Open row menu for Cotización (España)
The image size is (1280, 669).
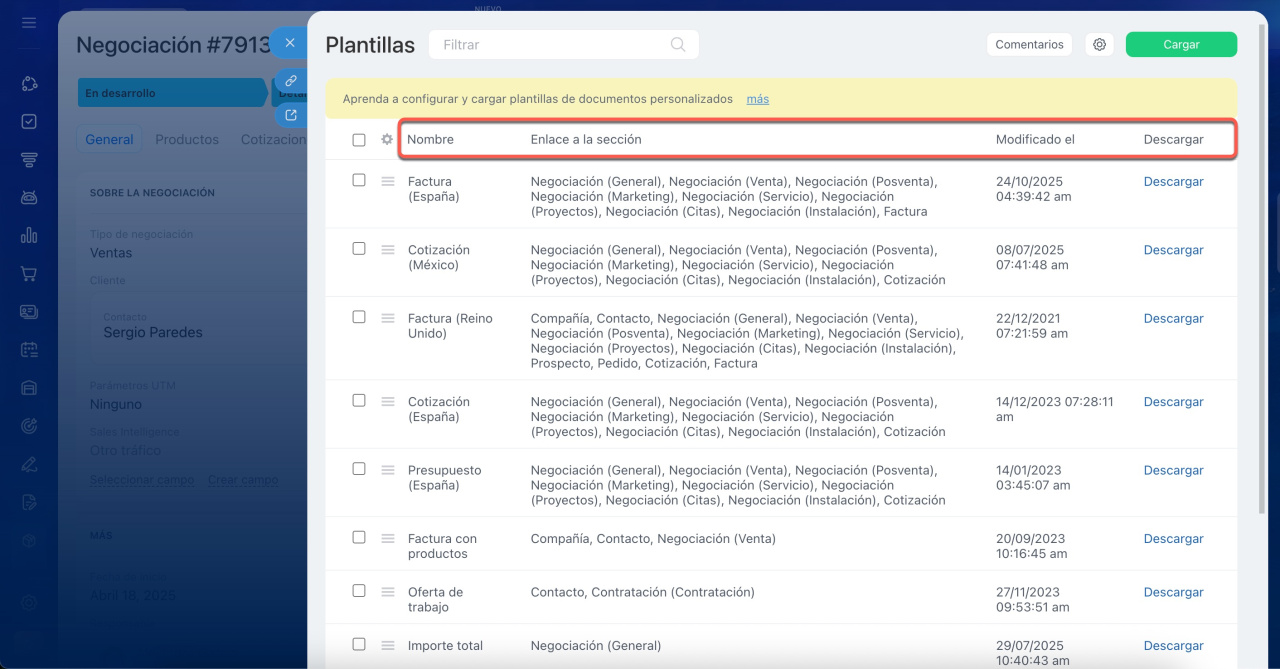(x=388, y=401)
